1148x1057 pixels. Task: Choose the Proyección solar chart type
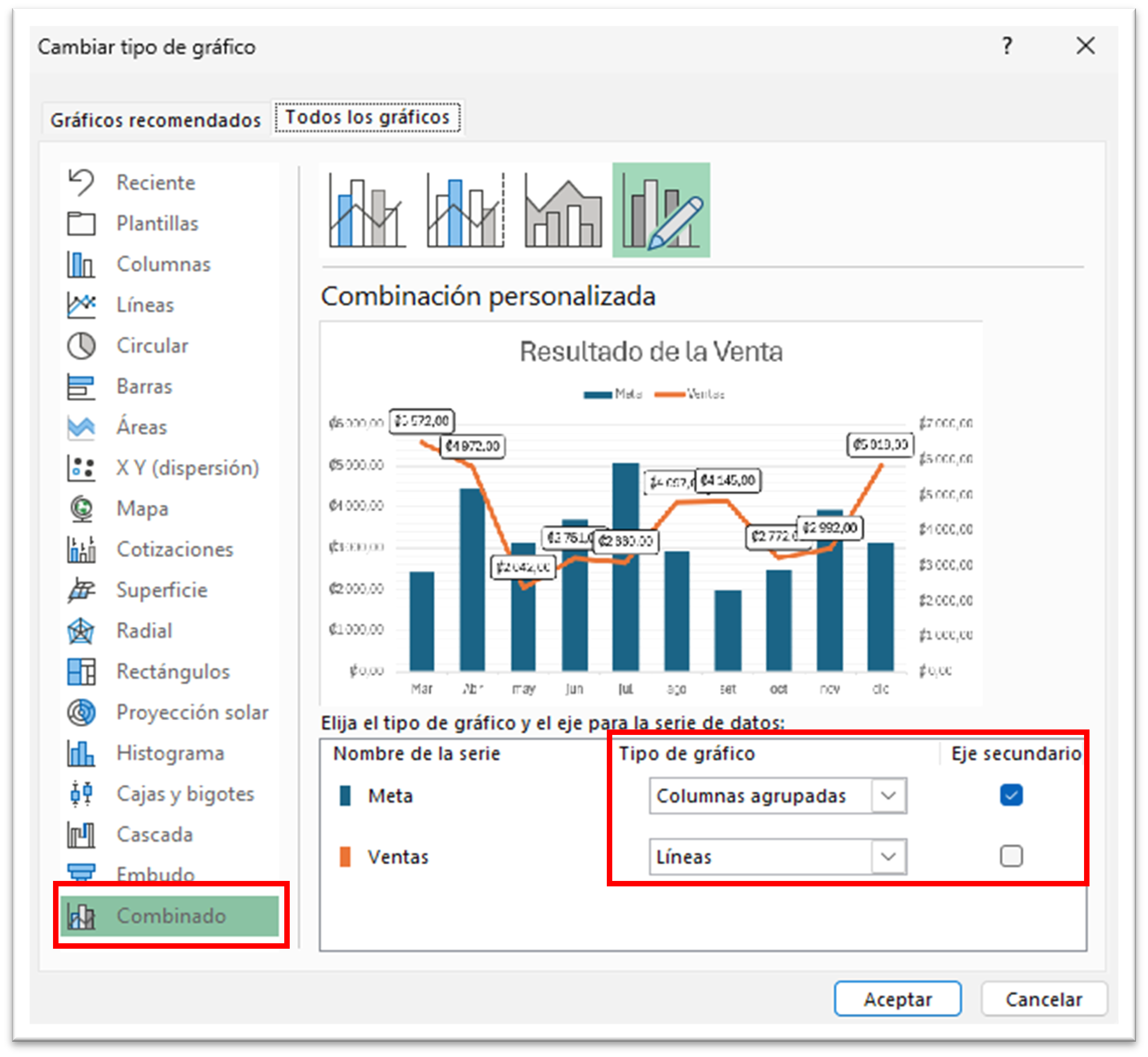pos(191,712)
